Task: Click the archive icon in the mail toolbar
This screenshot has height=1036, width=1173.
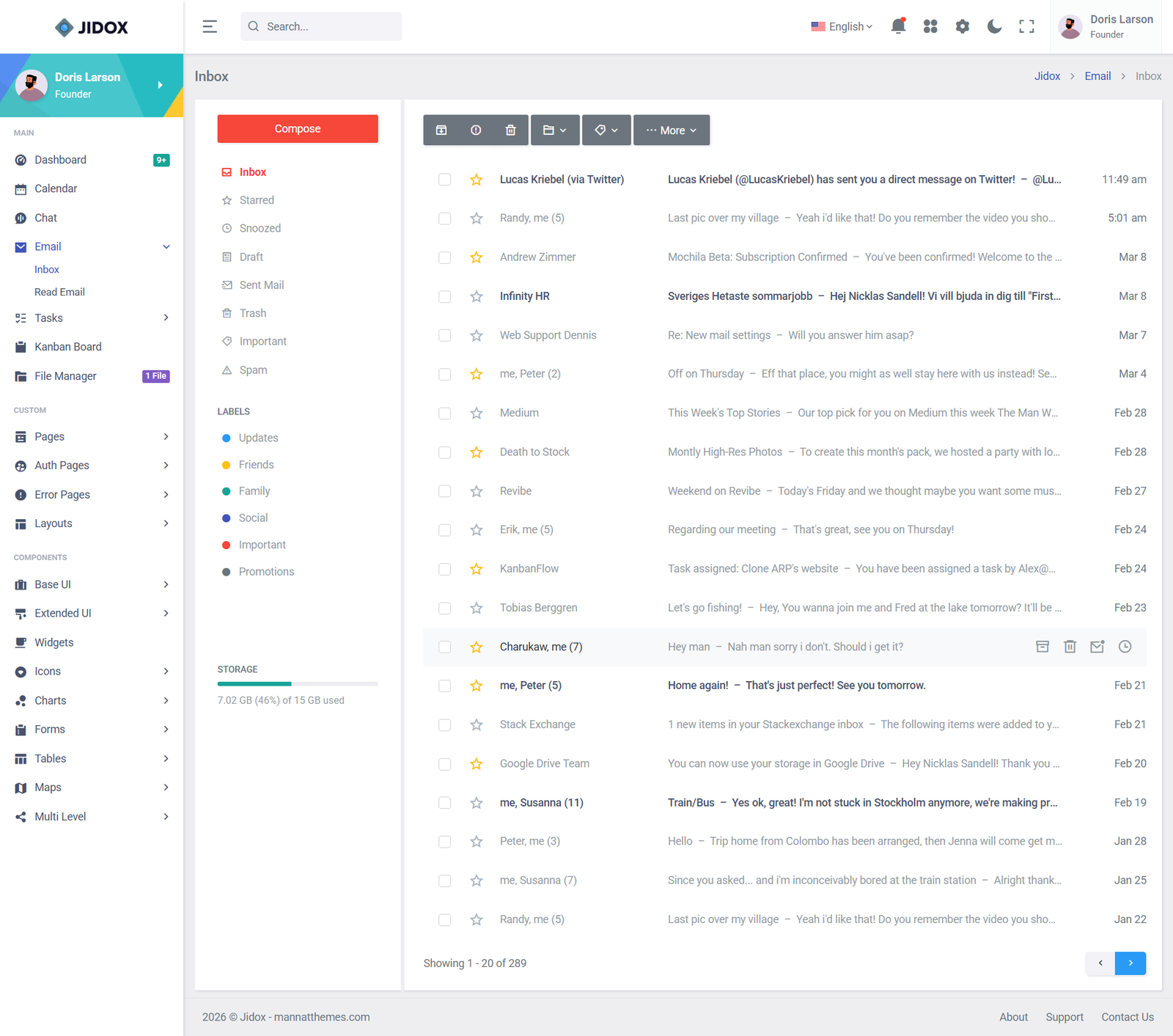Action: click(x=441, y=130)
